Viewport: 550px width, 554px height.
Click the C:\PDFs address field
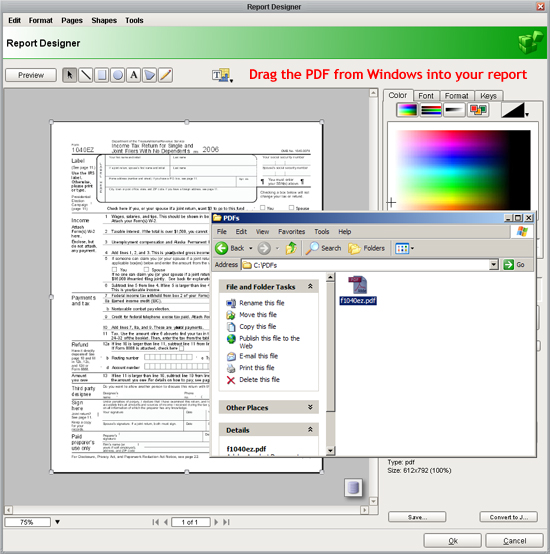[366, 265]
